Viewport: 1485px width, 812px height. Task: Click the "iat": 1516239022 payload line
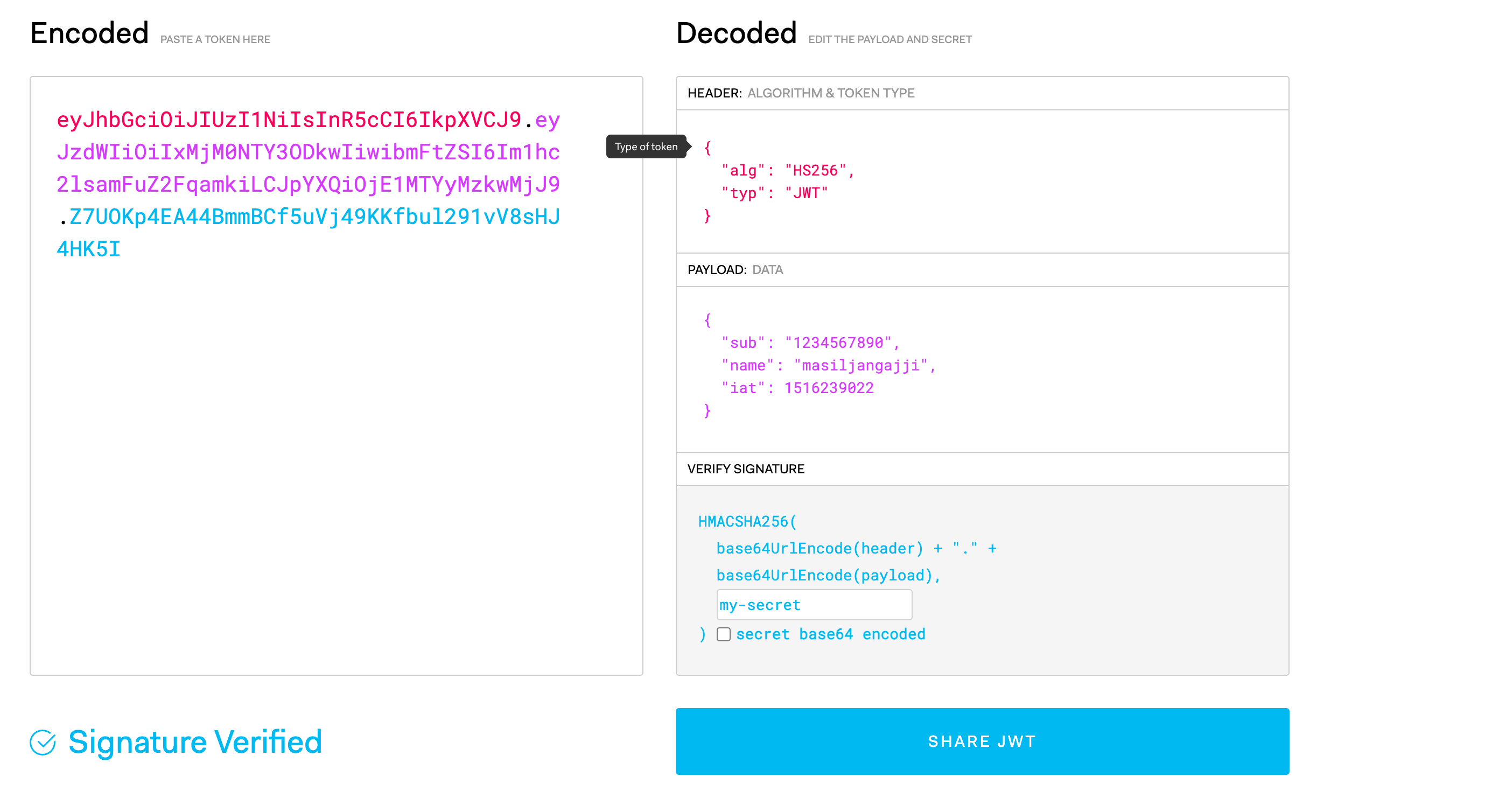pos(797,388)
